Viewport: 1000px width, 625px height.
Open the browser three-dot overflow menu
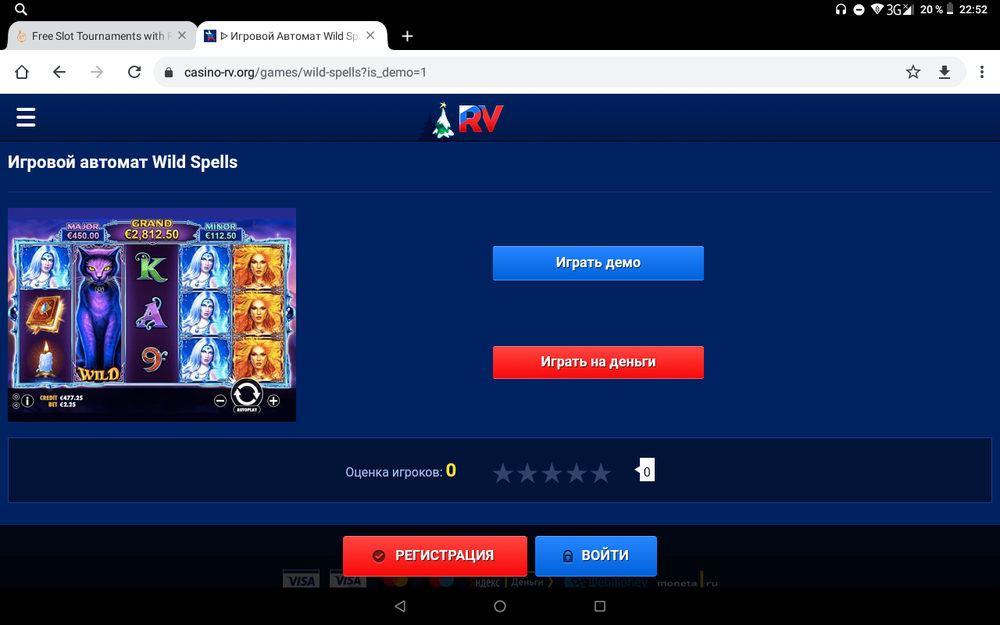tap(982, 72)
